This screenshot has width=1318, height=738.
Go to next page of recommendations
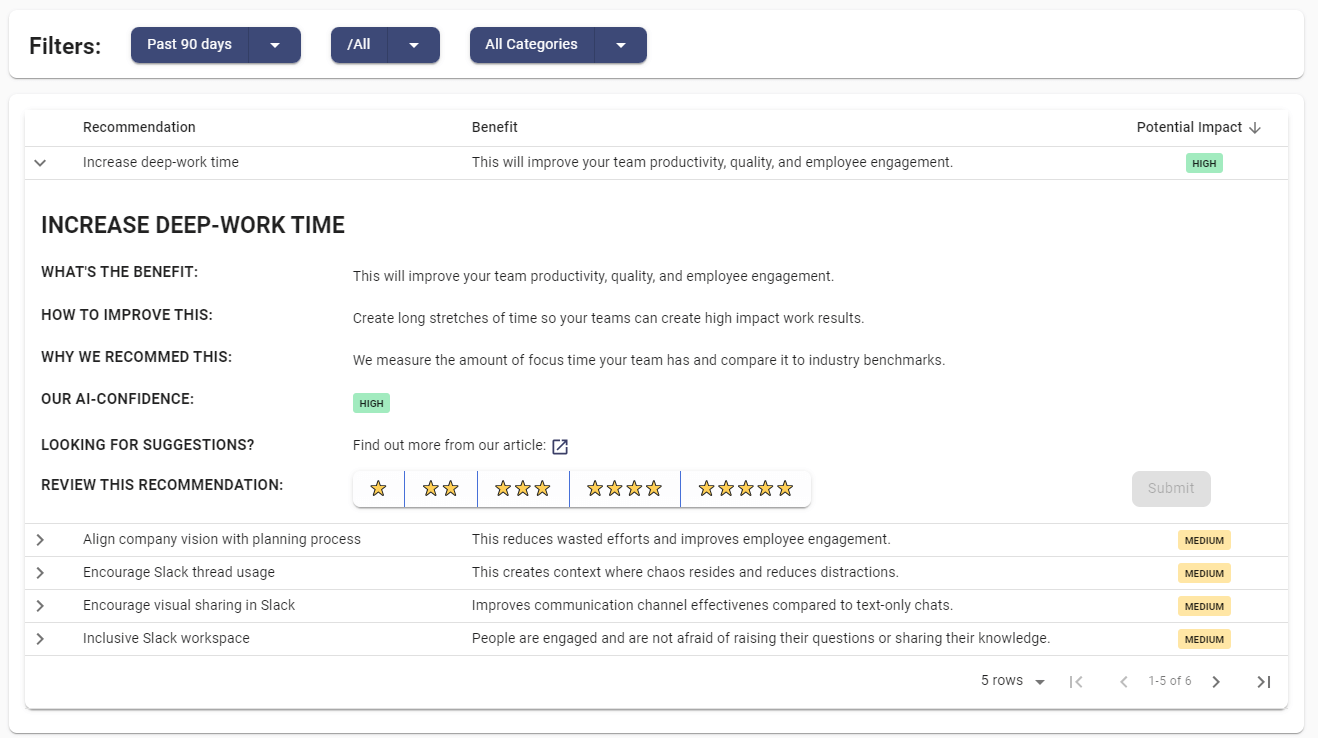point(1216,681)
